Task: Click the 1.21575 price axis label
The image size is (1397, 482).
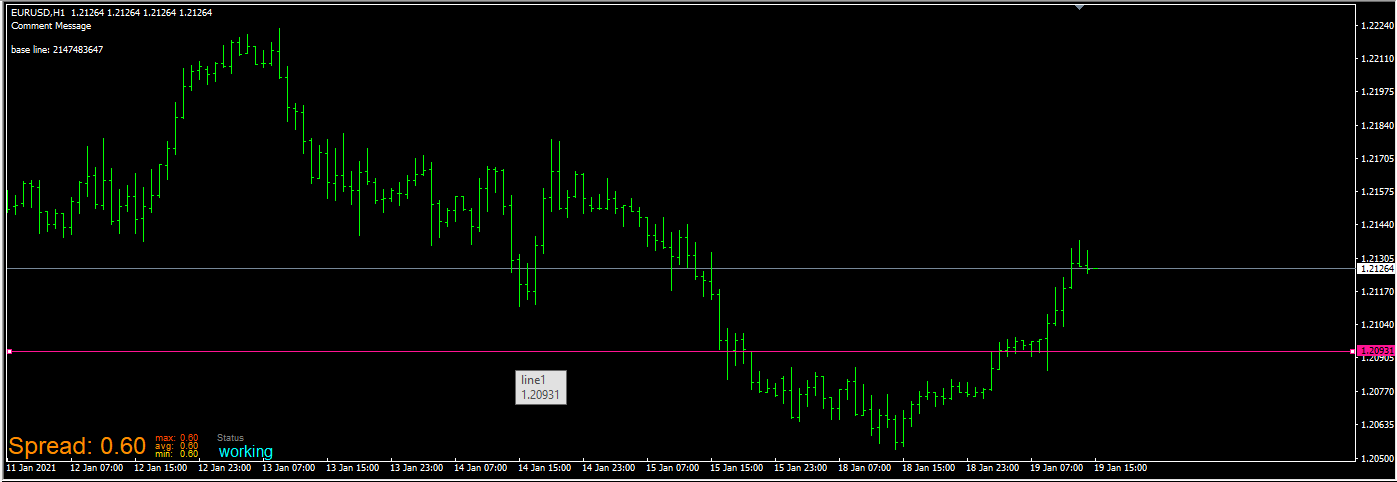Action: pos(1376,192)
